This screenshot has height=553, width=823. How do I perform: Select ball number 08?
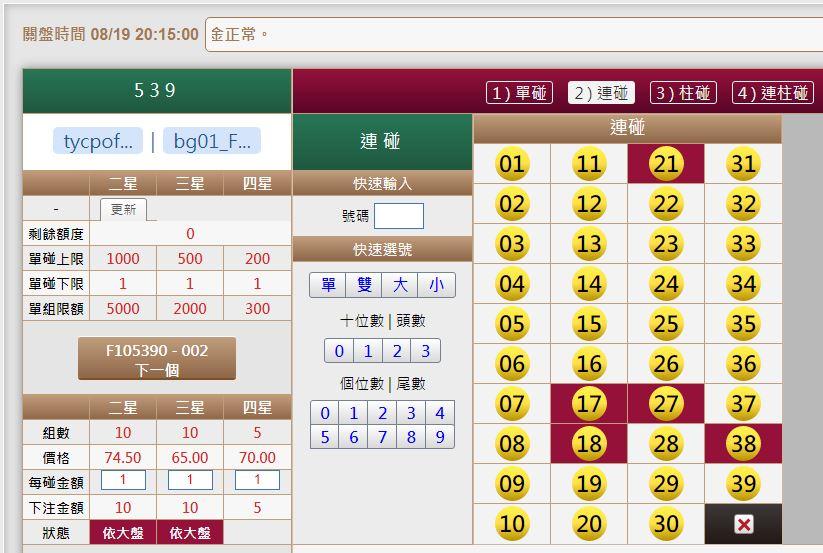[x=512, y=443]
